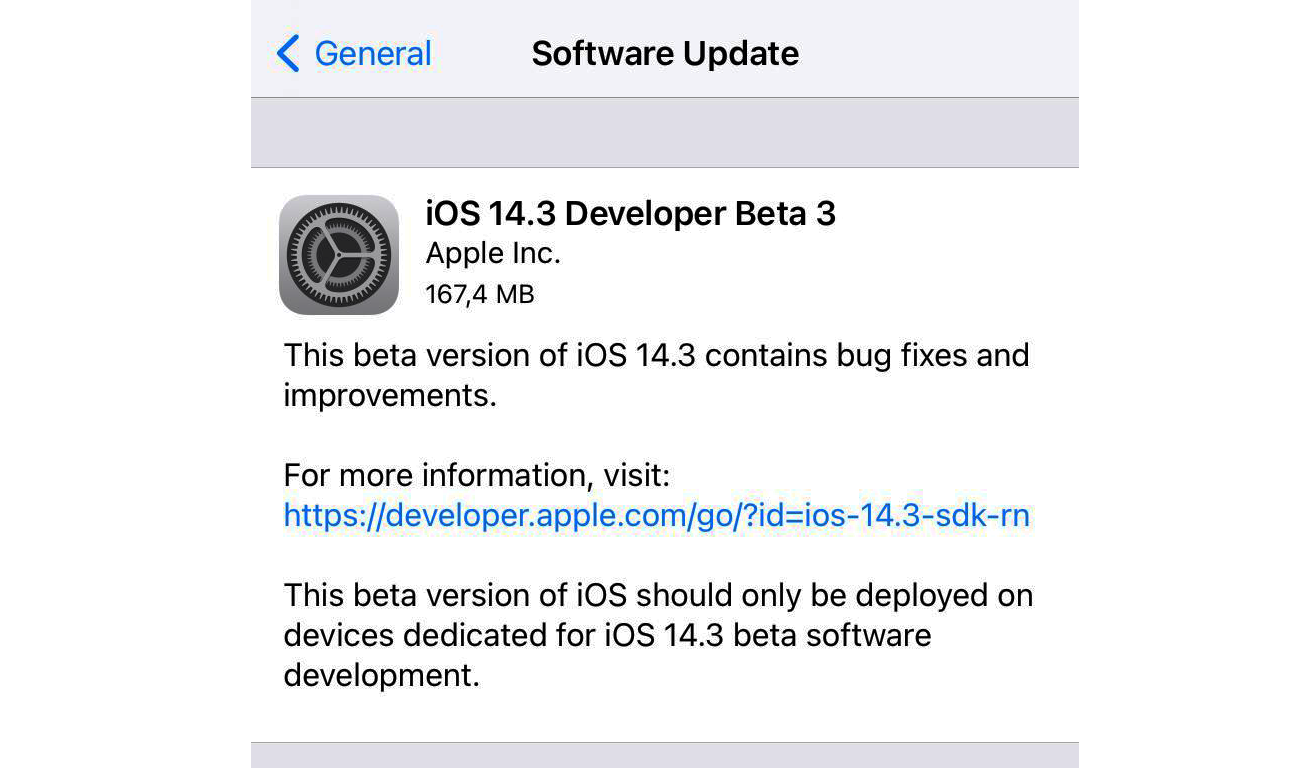This screenshot has width=1308, height=768.
Task: Open the developer.apple.com release notes link
Action: [657, 515]
